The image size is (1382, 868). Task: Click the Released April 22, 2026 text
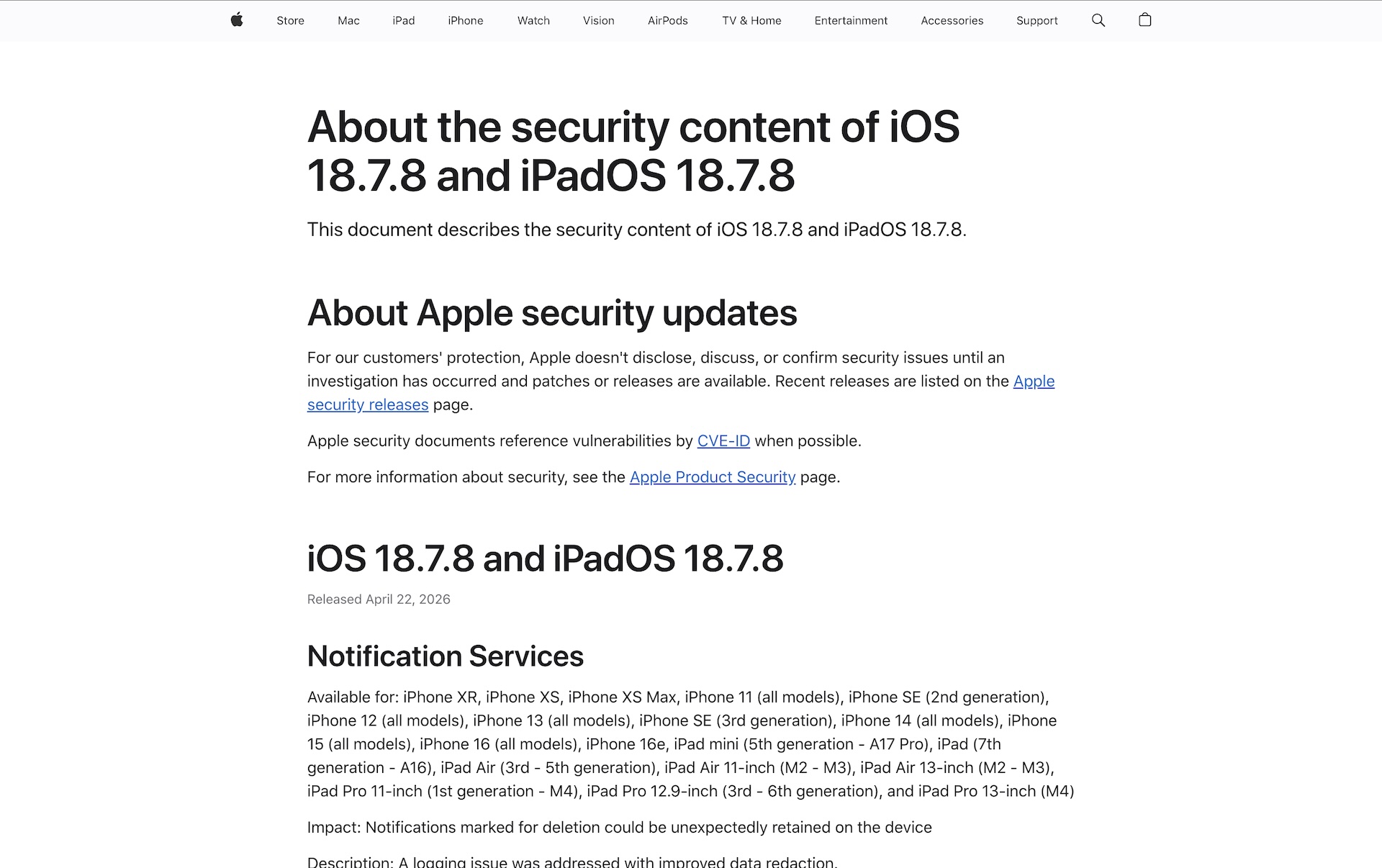click(379, 600)
